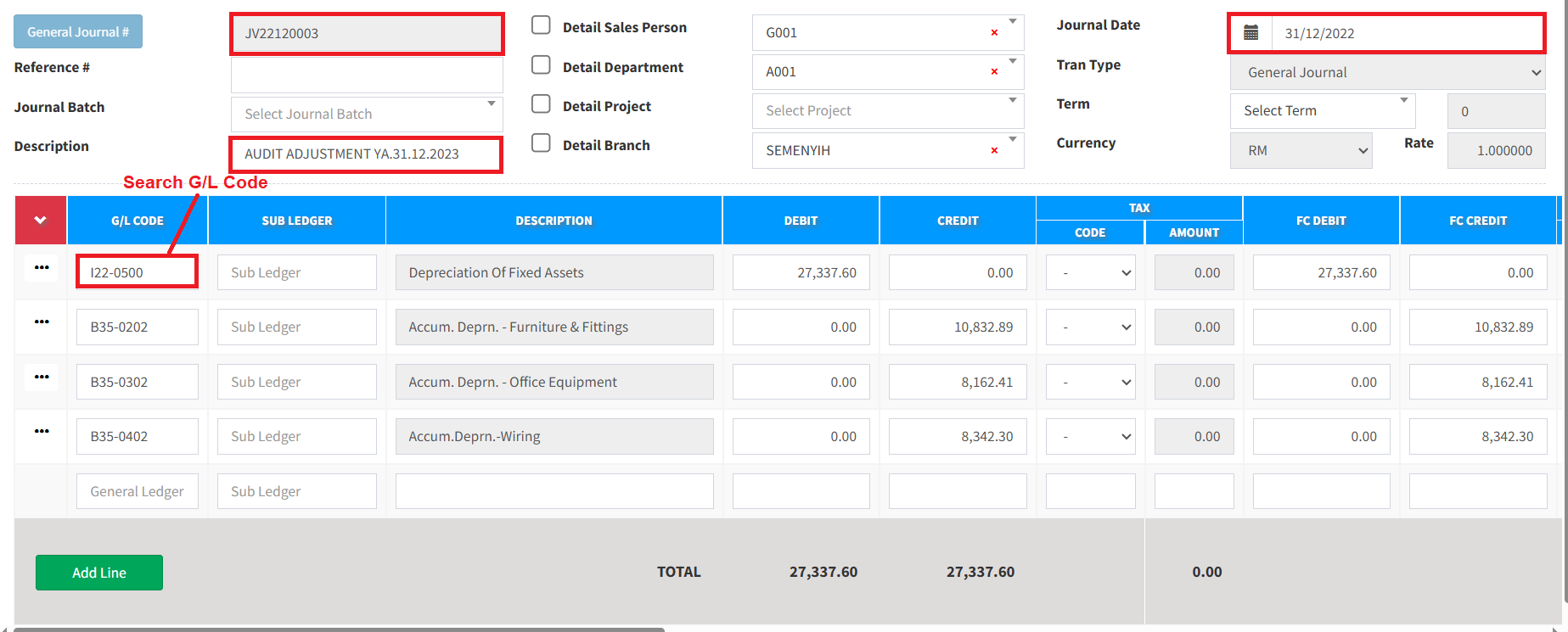Remove the SEMENYIH branch selection
Screen dimensions: 1568x632
994,151
